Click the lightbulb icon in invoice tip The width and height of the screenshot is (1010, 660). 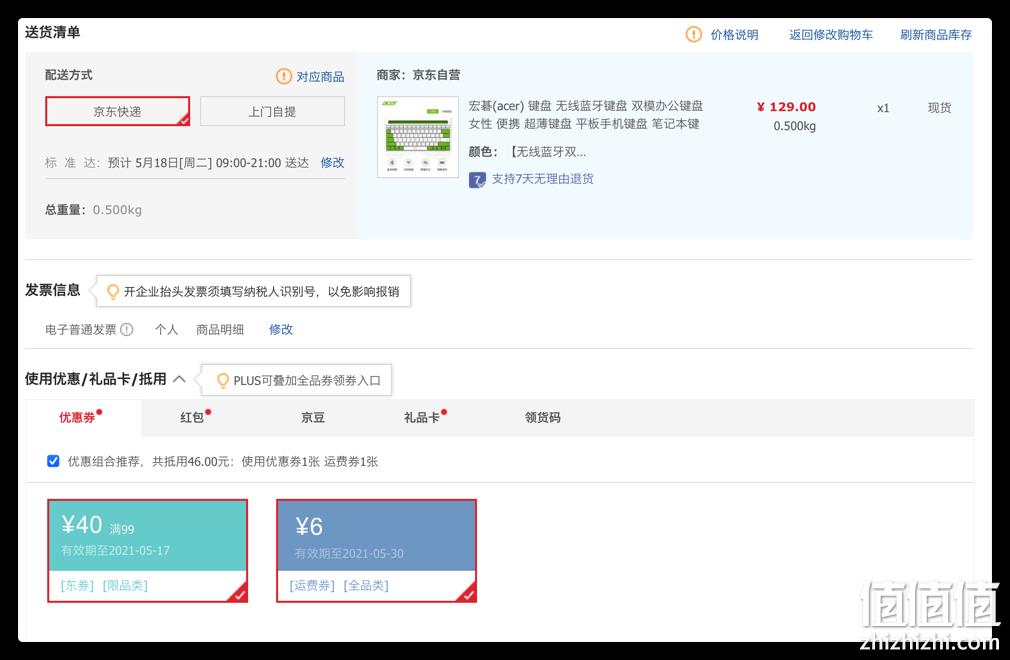(x=113, y=292)
